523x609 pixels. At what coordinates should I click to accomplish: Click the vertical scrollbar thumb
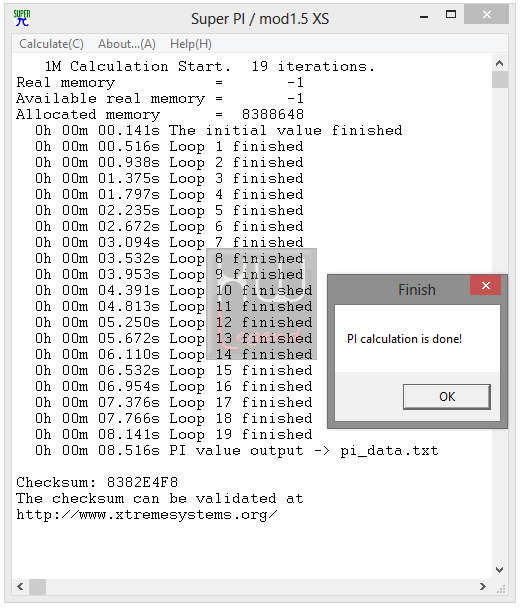[x=500, y=79]
